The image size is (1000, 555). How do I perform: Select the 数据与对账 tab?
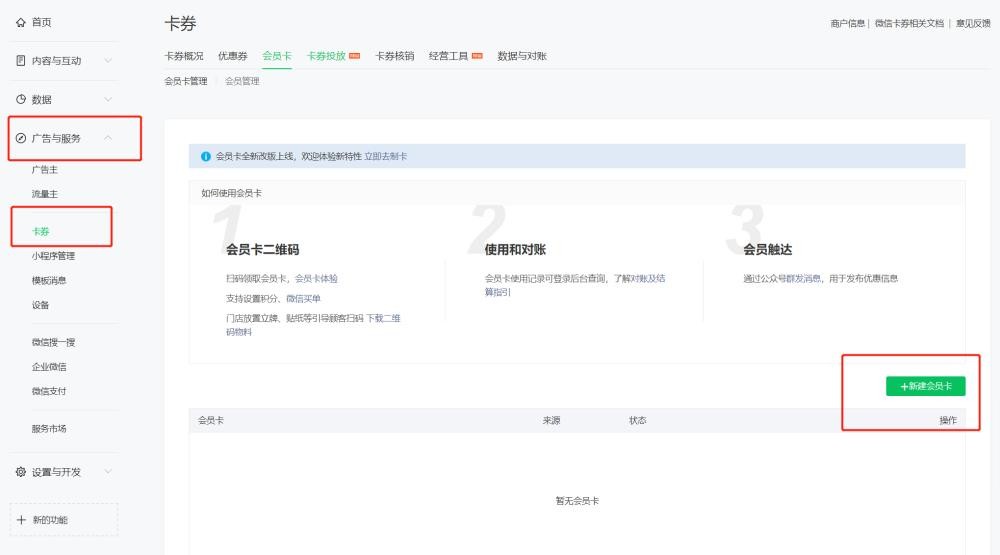(522, 56)
